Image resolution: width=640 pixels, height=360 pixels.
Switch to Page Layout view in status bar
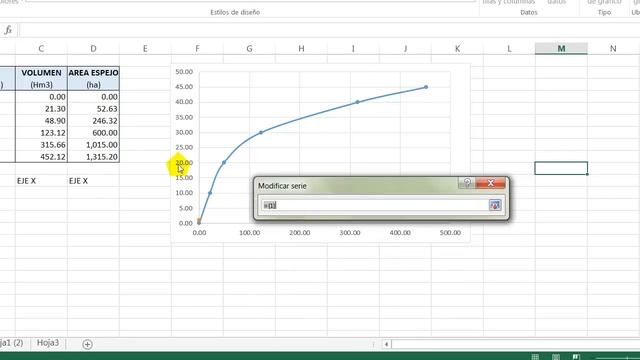(x=556, y=357)
